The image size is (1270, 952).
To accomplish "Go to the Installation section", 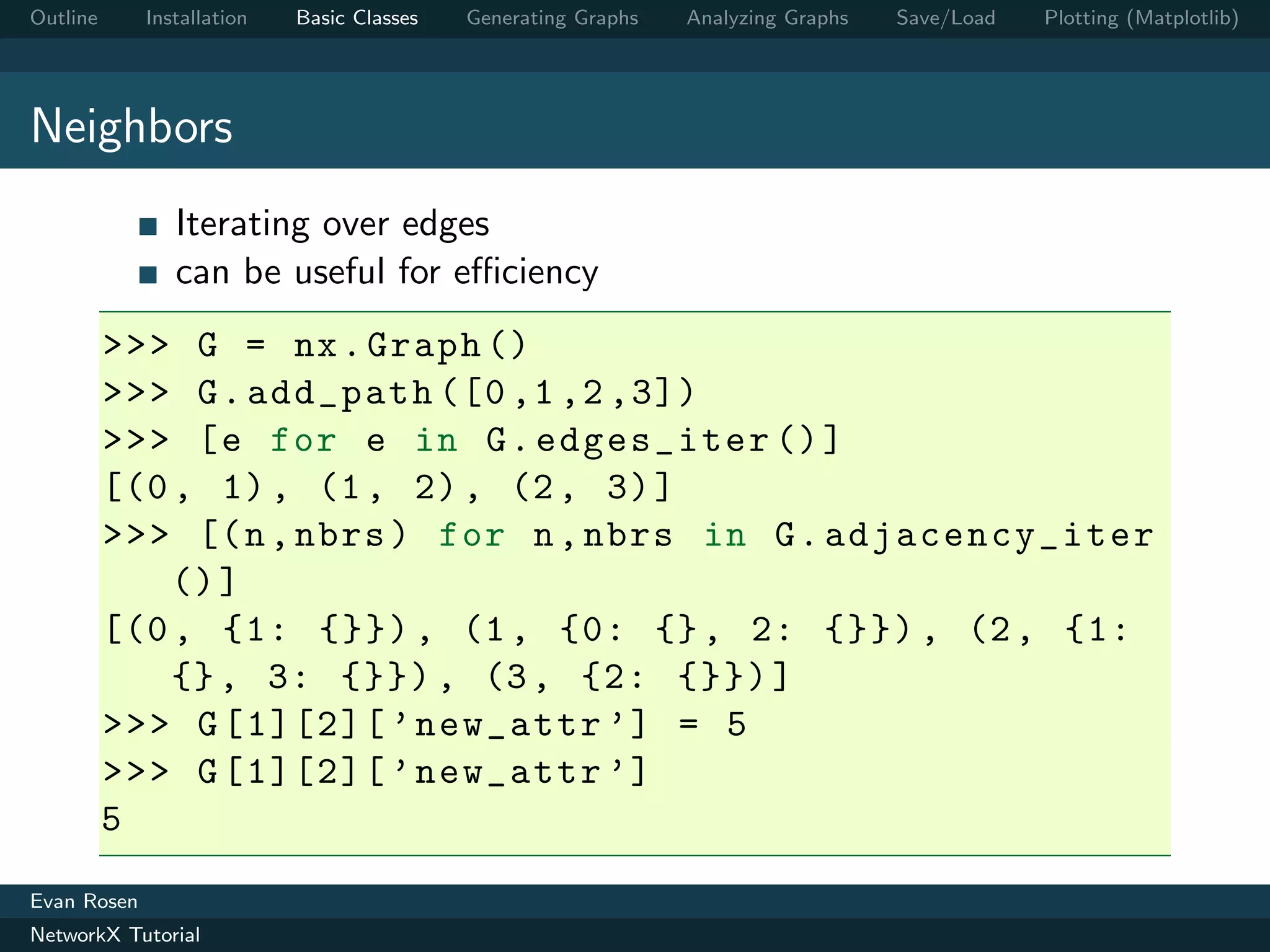I will 197,18.
